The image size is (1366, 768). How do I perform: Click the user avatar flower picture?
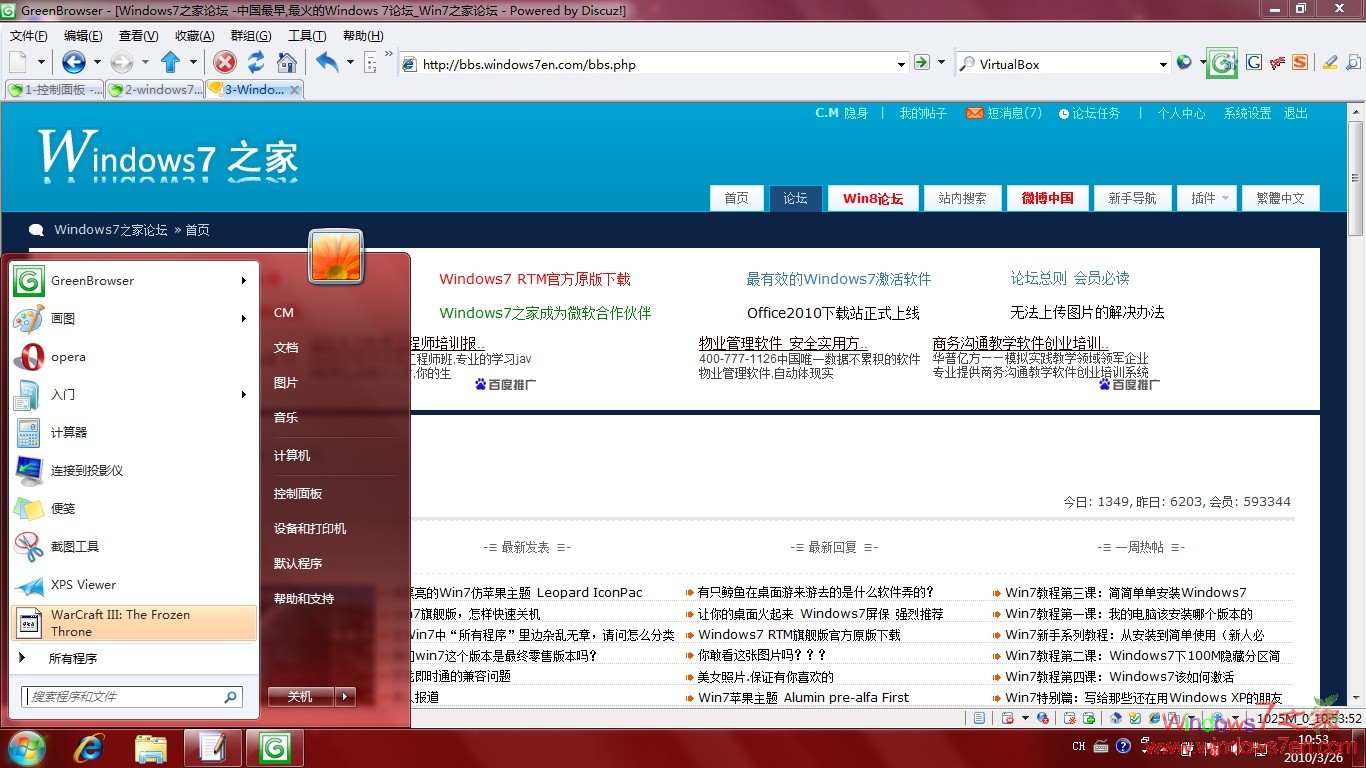point(336,256)
